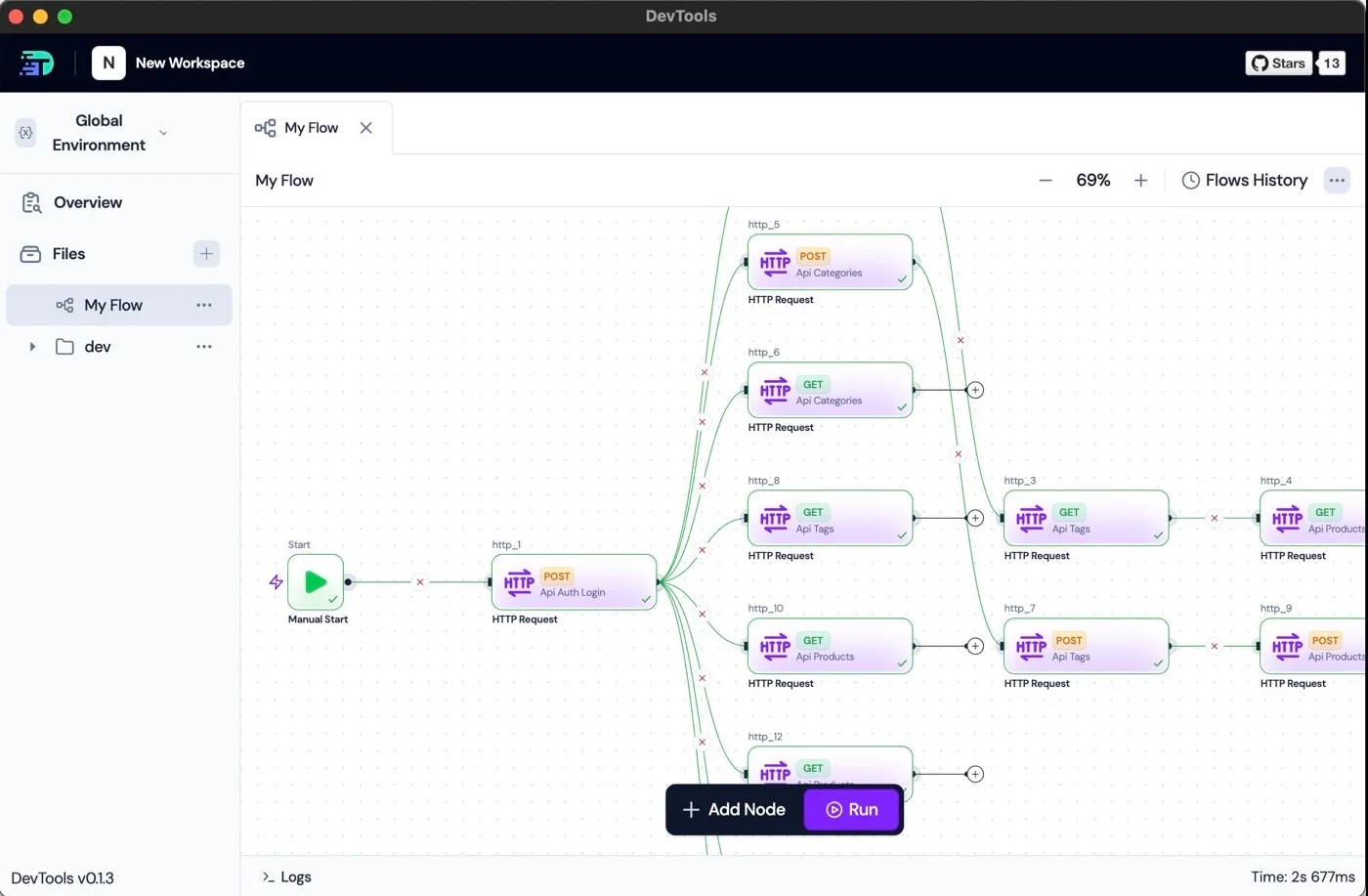1368x896 pixels.
Task: Click the DevTools logo in the top bar
Action: pyautogui.click(x=36, y=63)
